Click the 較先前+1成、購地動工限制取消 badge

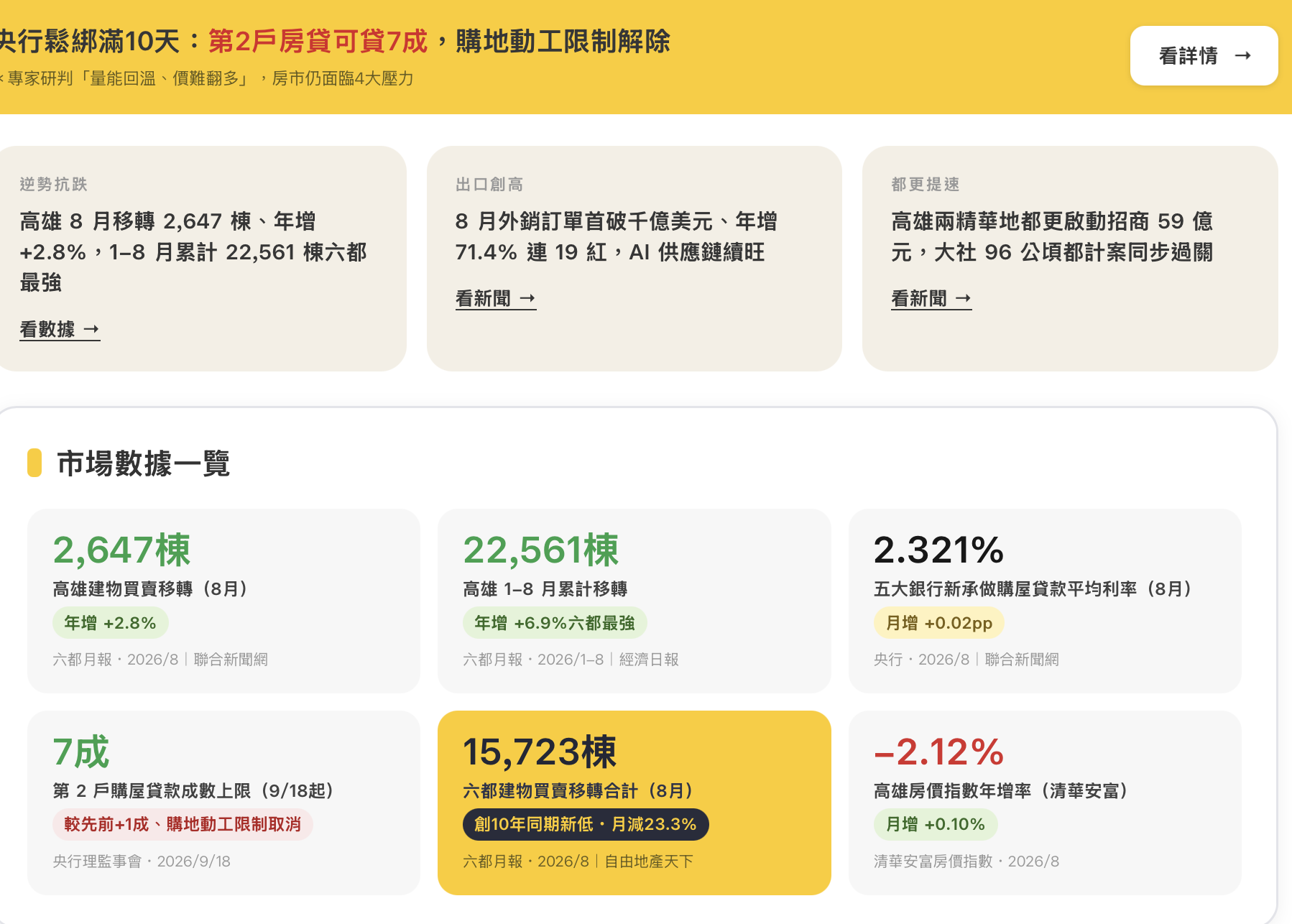[183, 825]
